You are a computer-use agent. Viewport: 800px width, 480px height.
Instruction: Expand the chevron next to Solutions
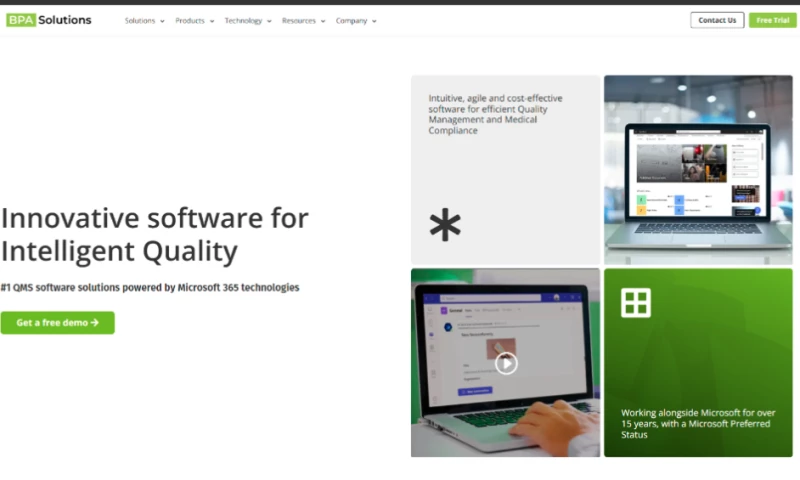coord(162,21)
